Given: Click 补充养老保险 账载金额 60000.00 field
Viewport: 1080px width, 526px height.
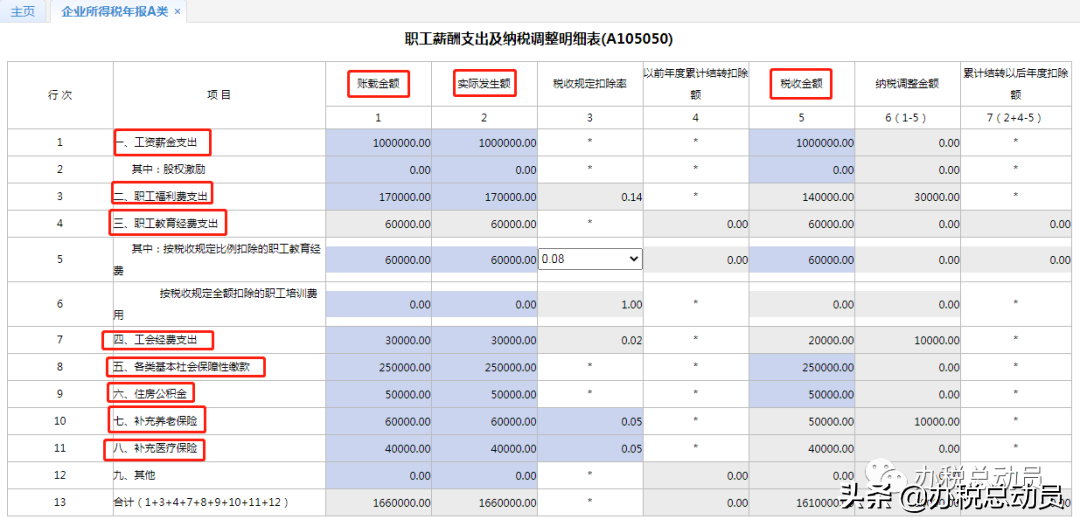Looking at the screenshot, I should coord(379,421).
